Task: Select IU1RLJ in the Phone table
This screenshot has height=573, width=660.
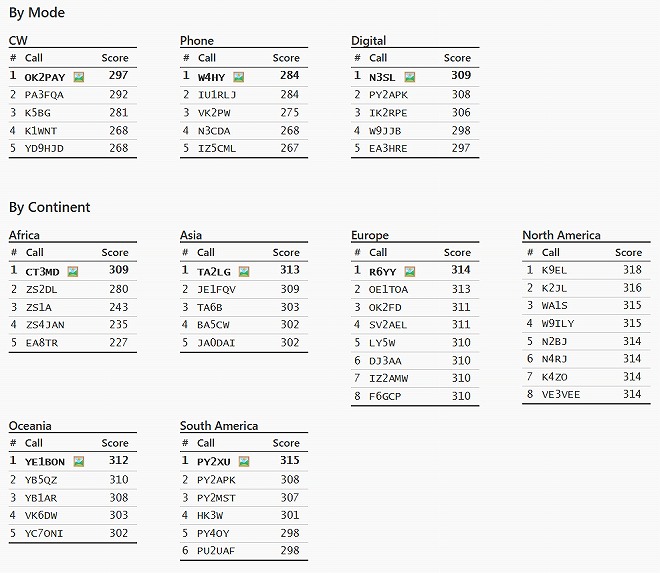Action: click(217, 95)
